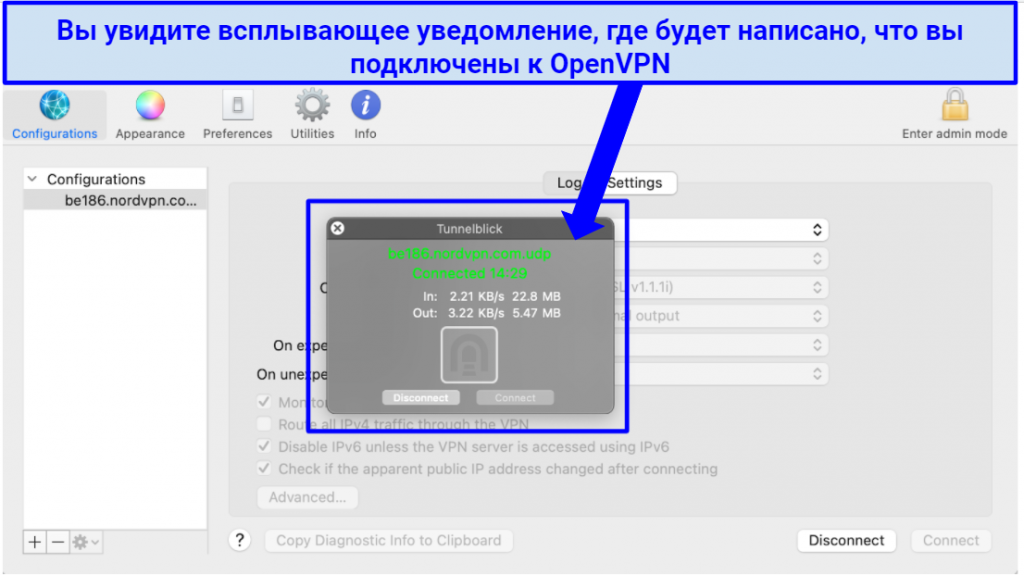1024x576 pixels.
Task: Click the Enter admin mode padlock
Action: [954, 106]
